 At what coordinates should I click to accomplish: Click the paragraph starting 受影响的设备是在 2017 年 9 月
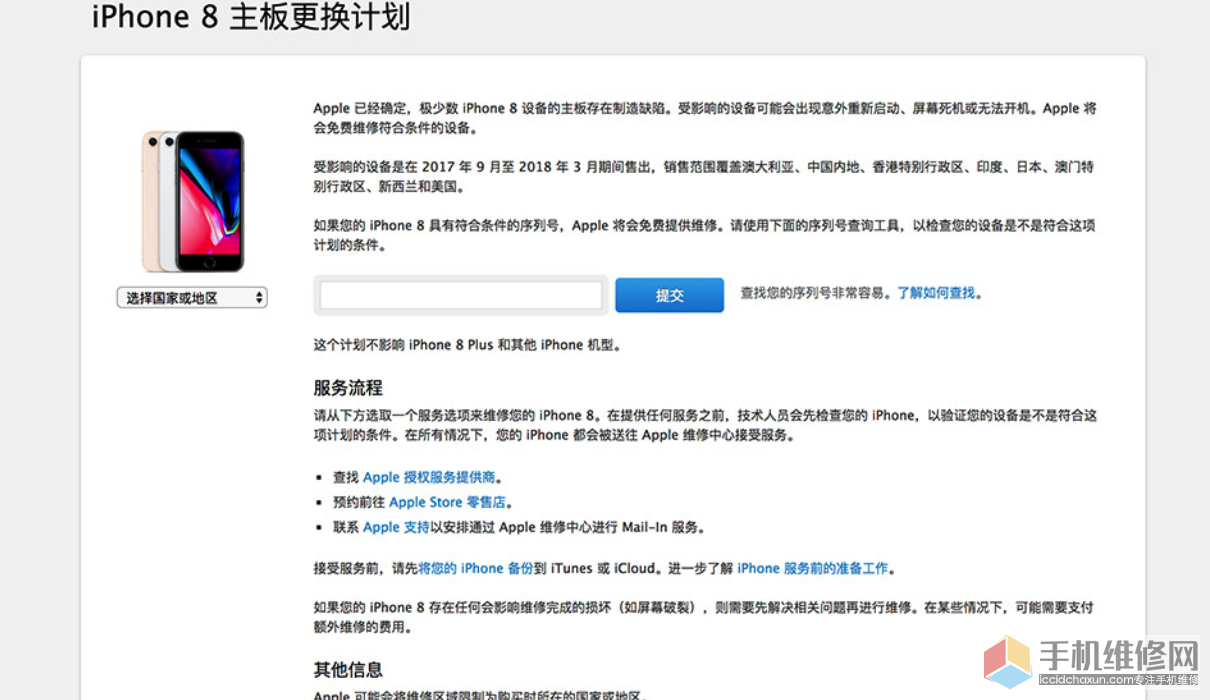tap(705, 177)
